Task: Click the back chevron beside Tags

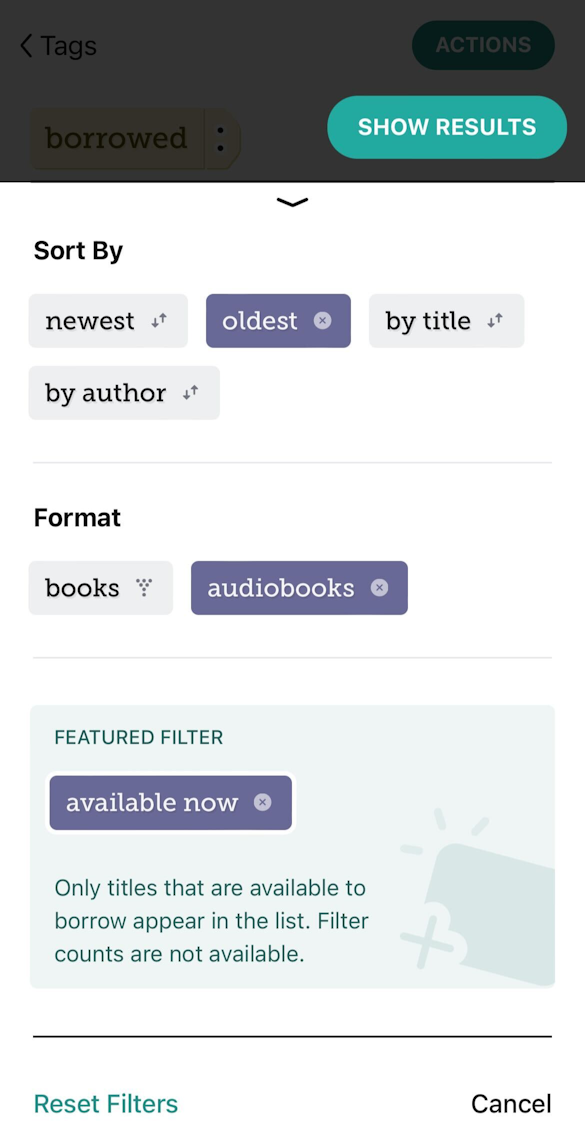Action: click(24, 45)
